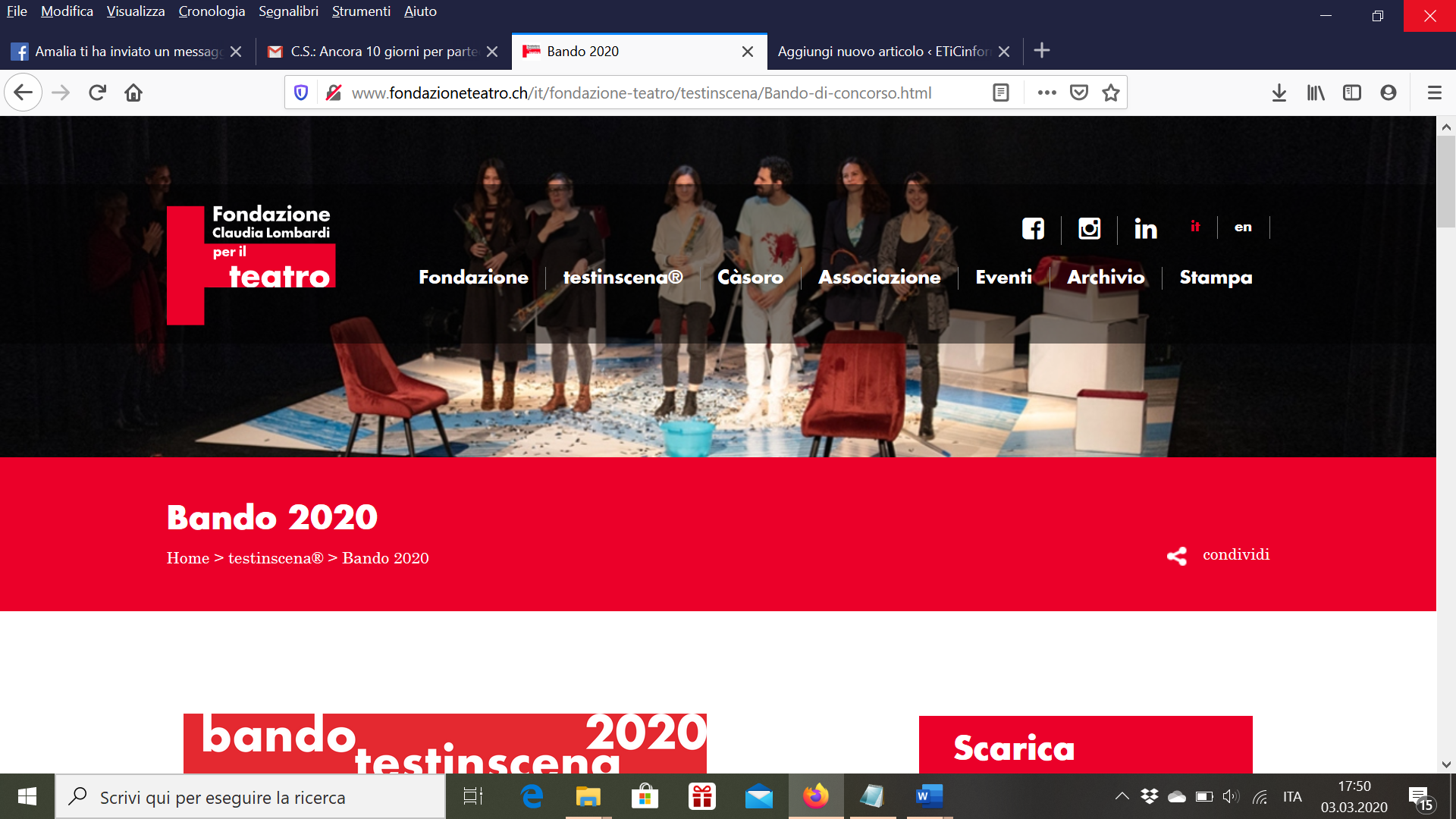This screenshot has width=1456, height=819.
Task: Click Home in the breadcrumb
Action: click(x=187, y=558)
